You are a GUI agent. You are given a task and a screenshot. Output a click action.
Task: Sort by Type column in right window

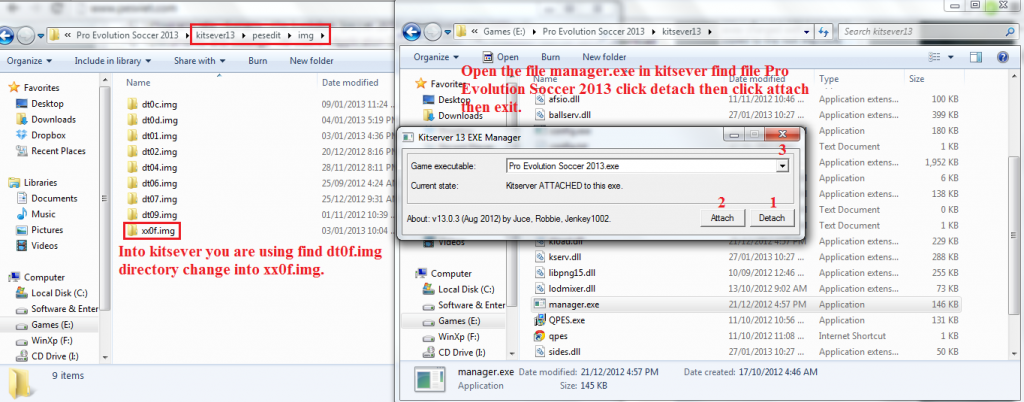(x=828, y=79)
